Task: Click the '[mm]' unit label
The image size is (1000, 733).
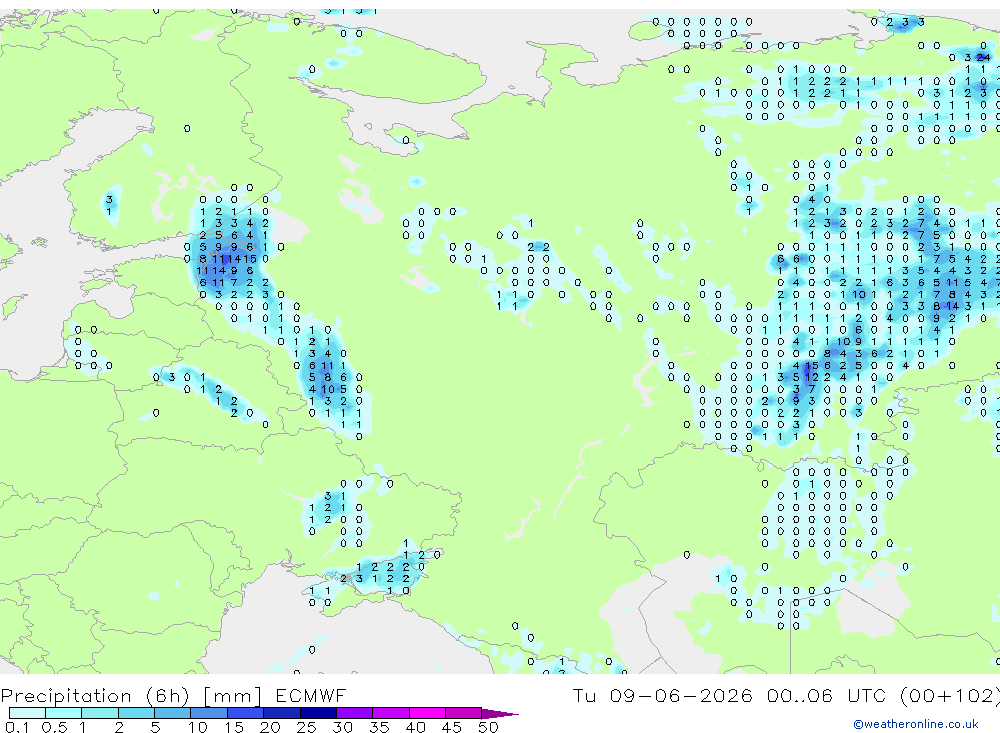Action: click(232, 696)
